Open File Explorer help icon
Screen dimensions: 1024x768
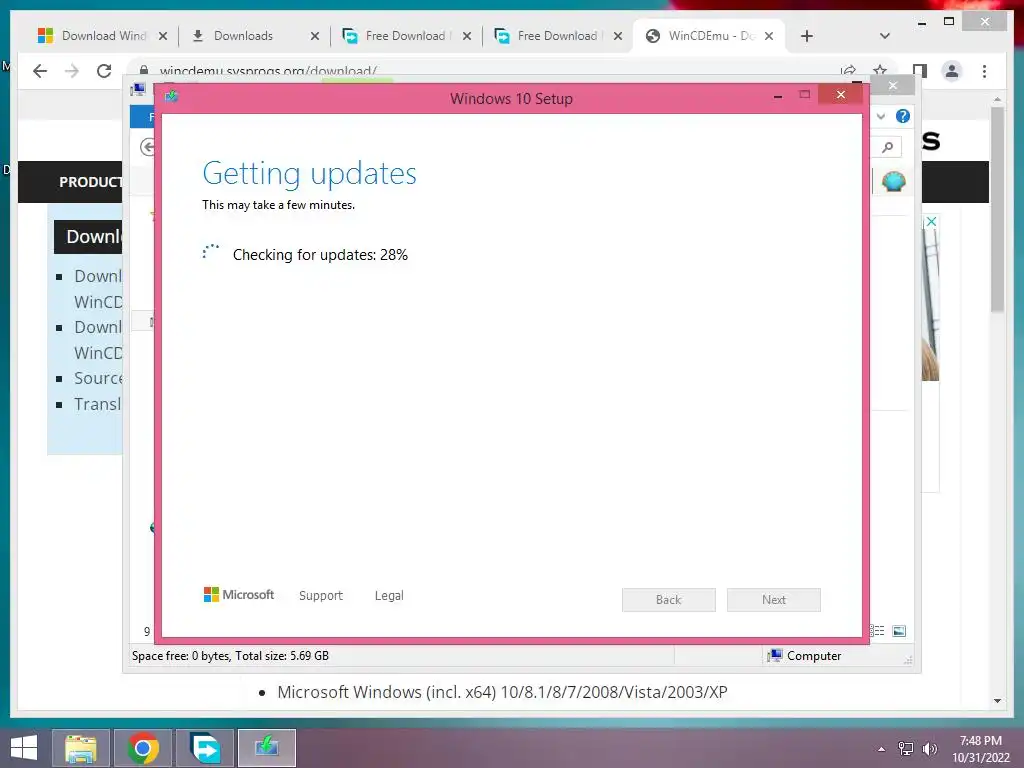[903, 116]
